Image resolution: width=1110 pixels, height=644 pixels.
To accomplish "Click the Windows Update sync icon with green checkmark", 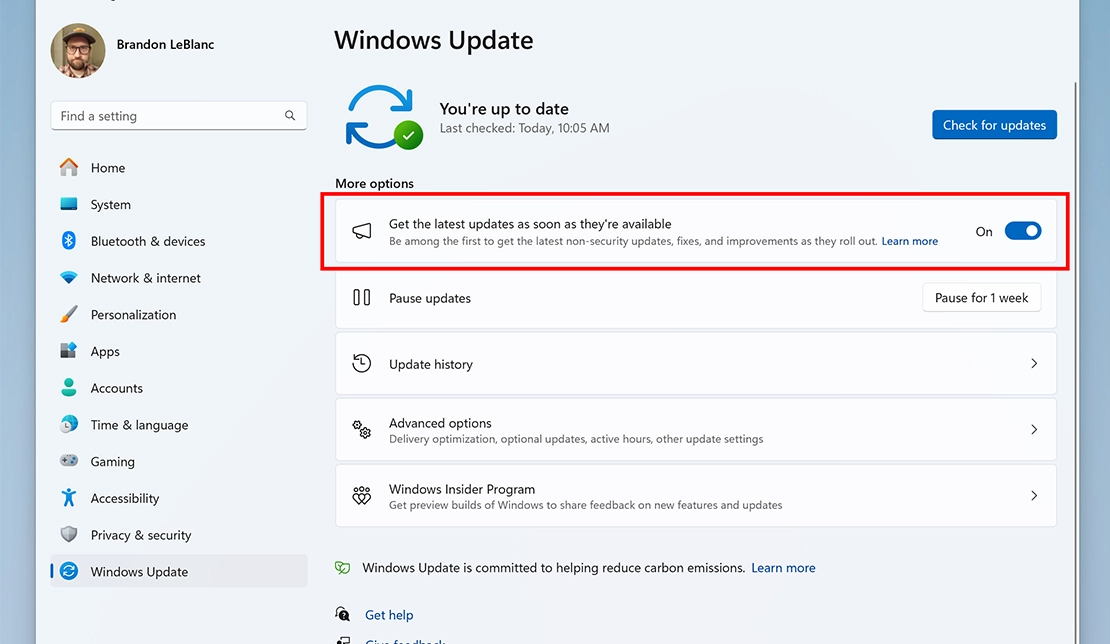I will point(383,116).
